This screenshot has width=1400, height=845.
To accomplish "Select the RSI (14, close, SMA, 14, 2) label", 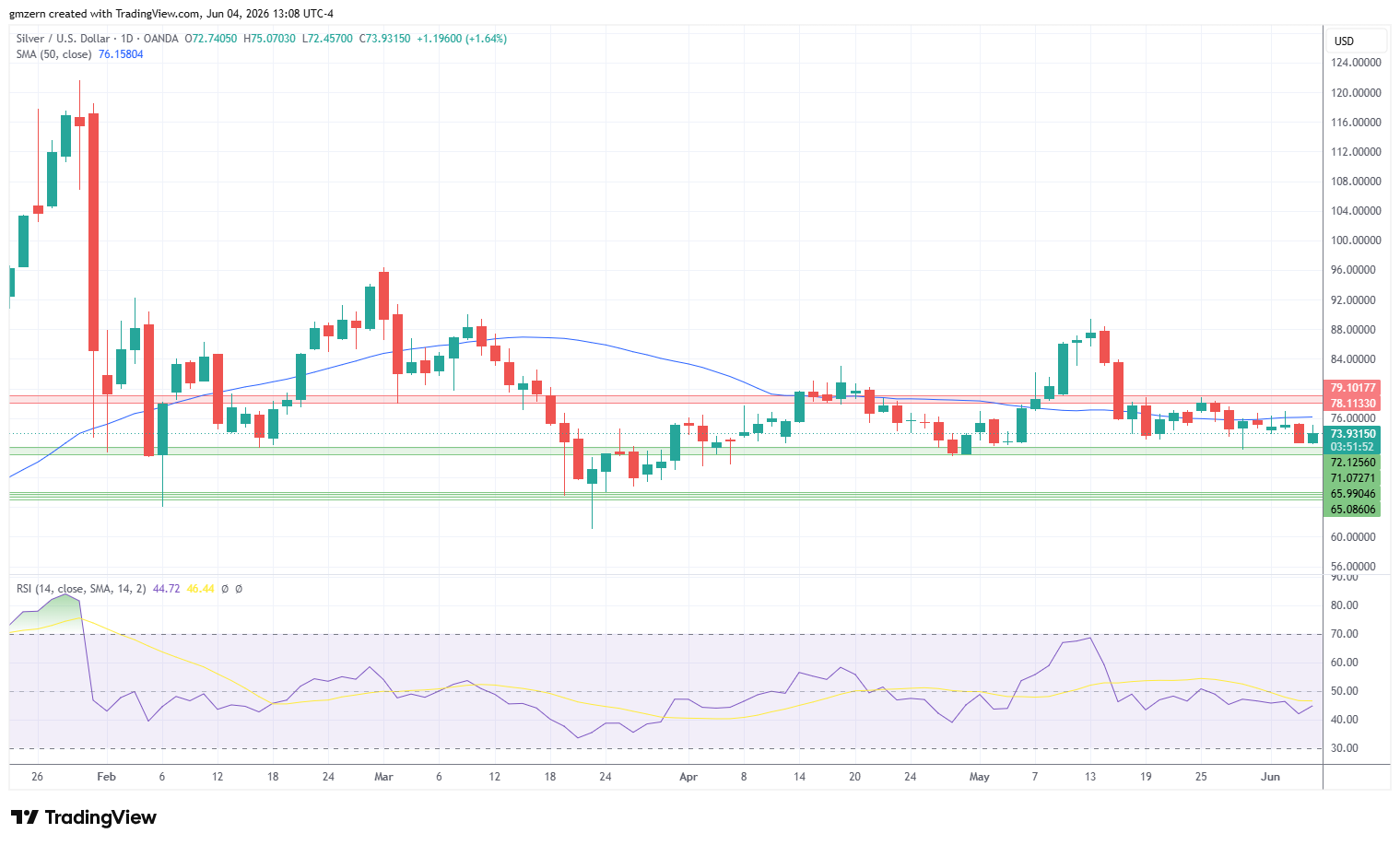I will click(x=81, y=589).
